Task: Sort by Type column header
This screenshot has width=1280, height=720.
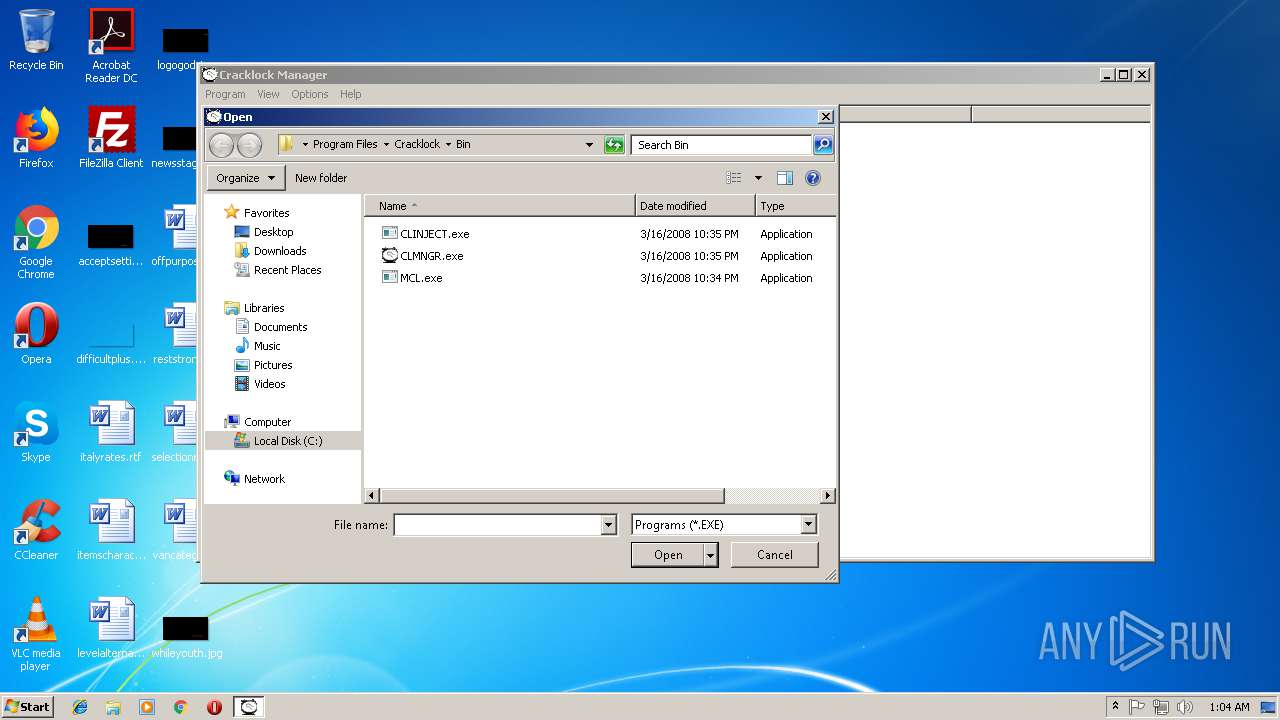Action: point(796,206)
